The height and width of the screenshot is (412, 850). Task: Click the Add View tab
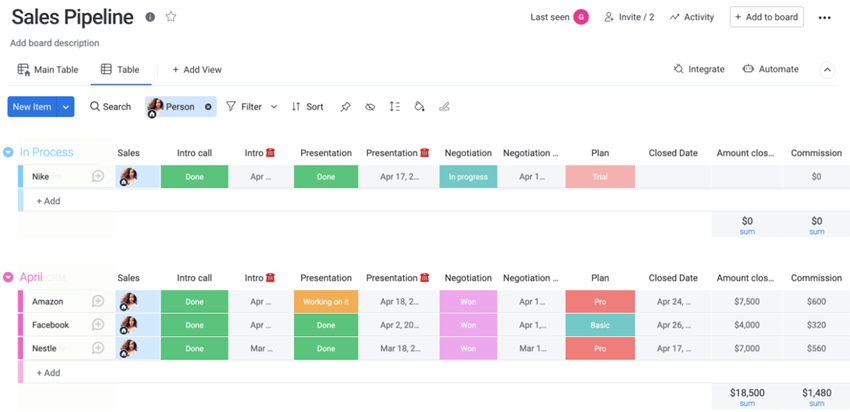(197, 70)
